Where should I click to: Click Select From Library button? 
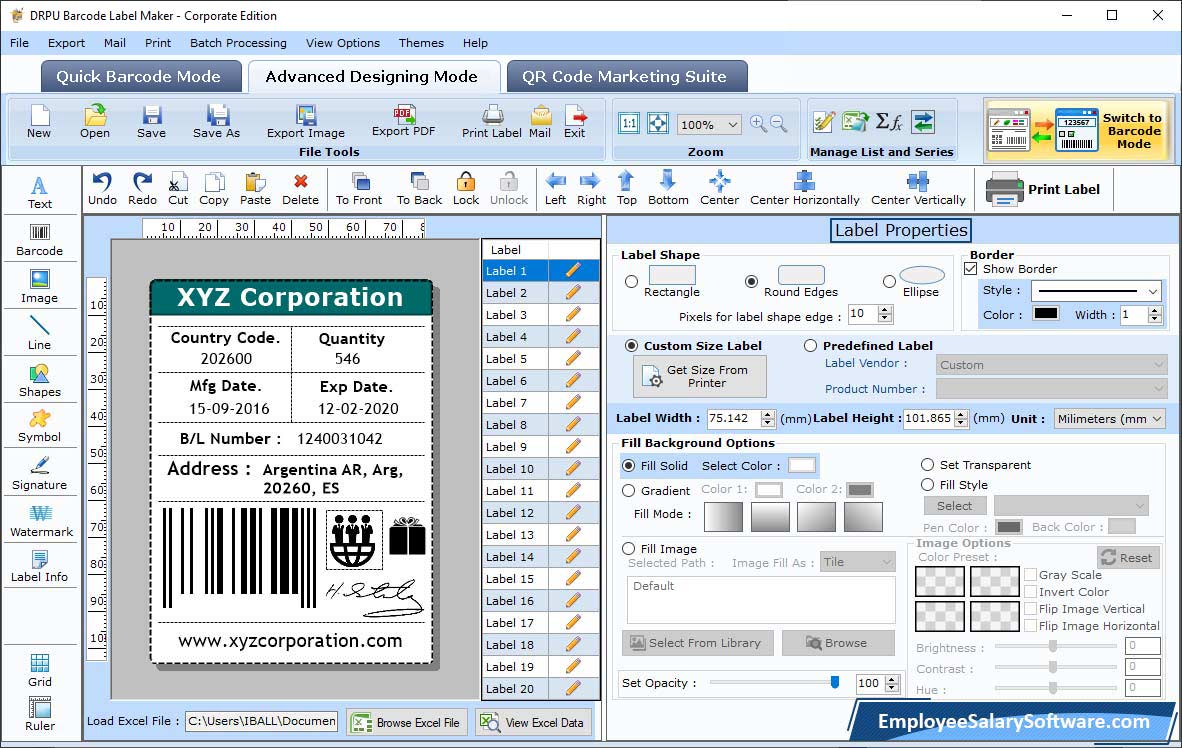pyautogui.click(x=698, y=642)
